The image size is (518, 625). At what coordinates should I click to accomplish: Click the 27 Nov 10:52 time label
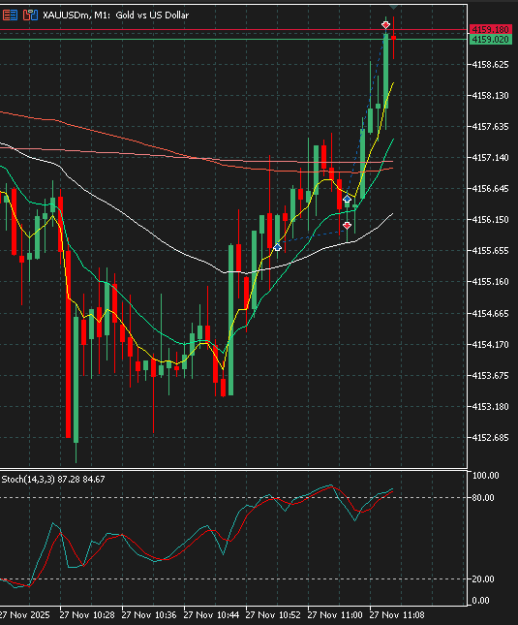coord(273,615)
